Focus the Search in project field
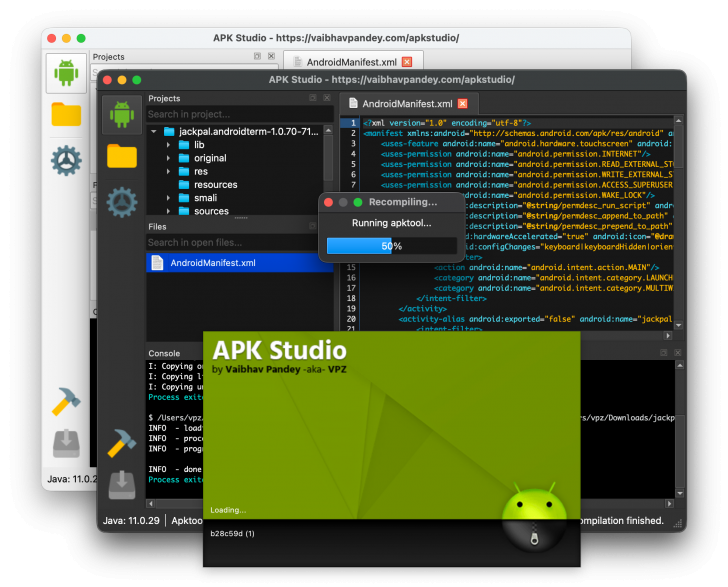 point(240,114)
